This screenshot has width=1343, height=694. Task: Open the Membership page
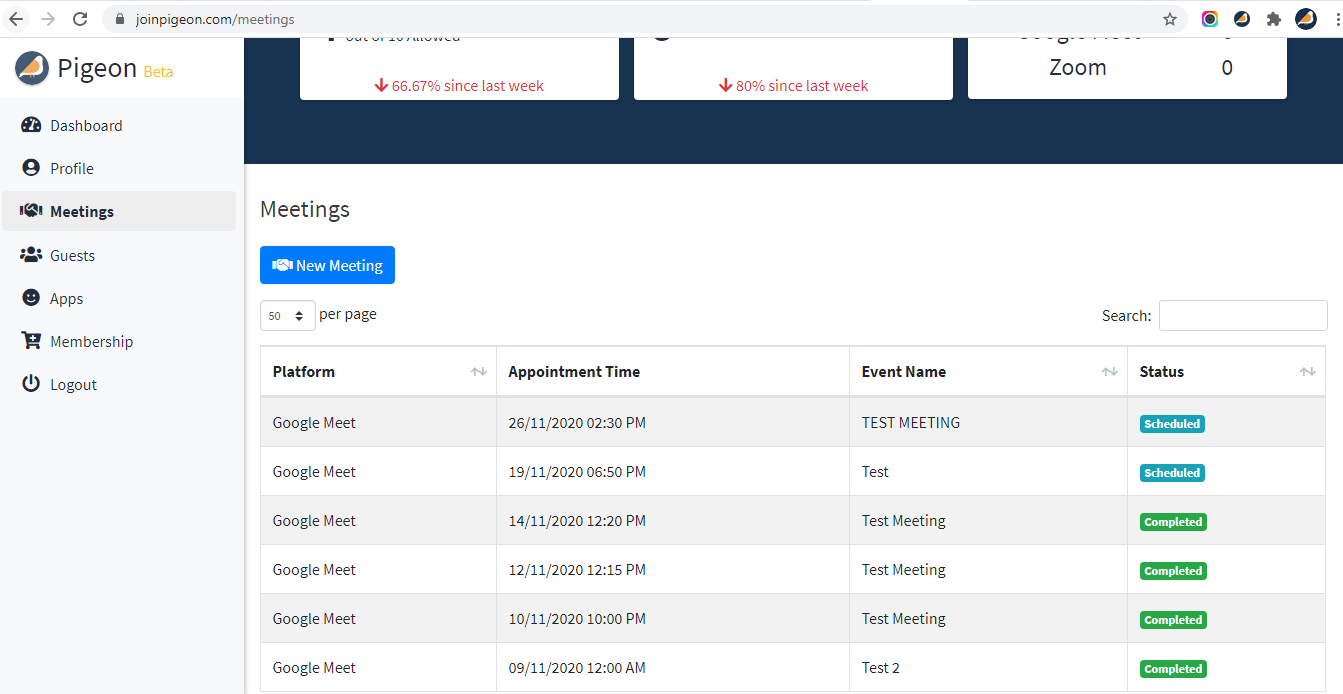coord(91,342)
